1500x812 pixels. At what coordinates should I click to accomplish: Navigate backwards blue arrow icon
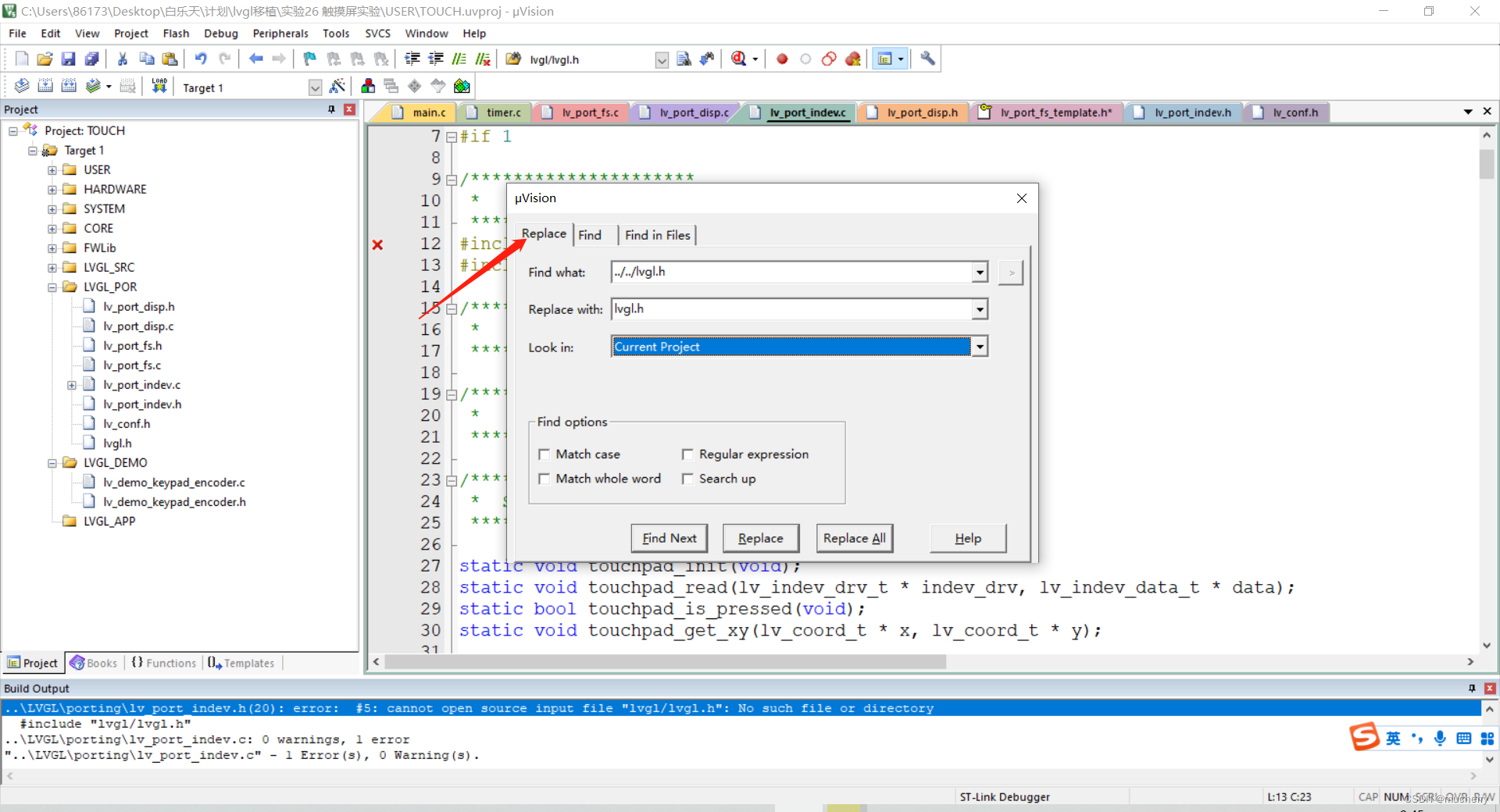coord(255,59)
